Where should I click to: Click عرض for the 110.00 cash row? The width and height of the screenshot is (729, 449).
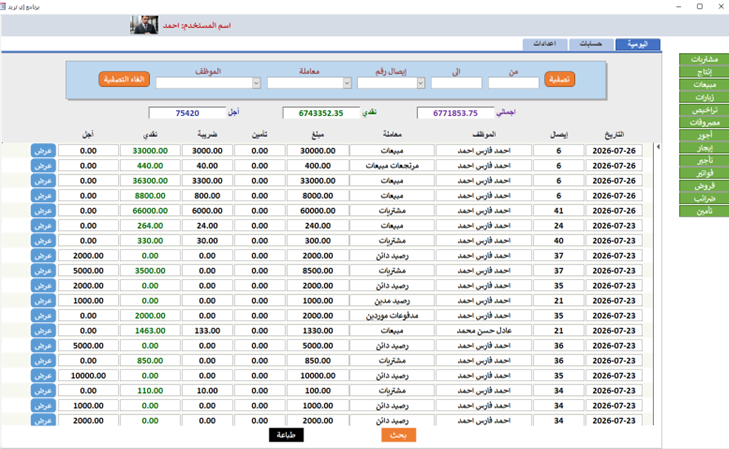click(43, 390)
